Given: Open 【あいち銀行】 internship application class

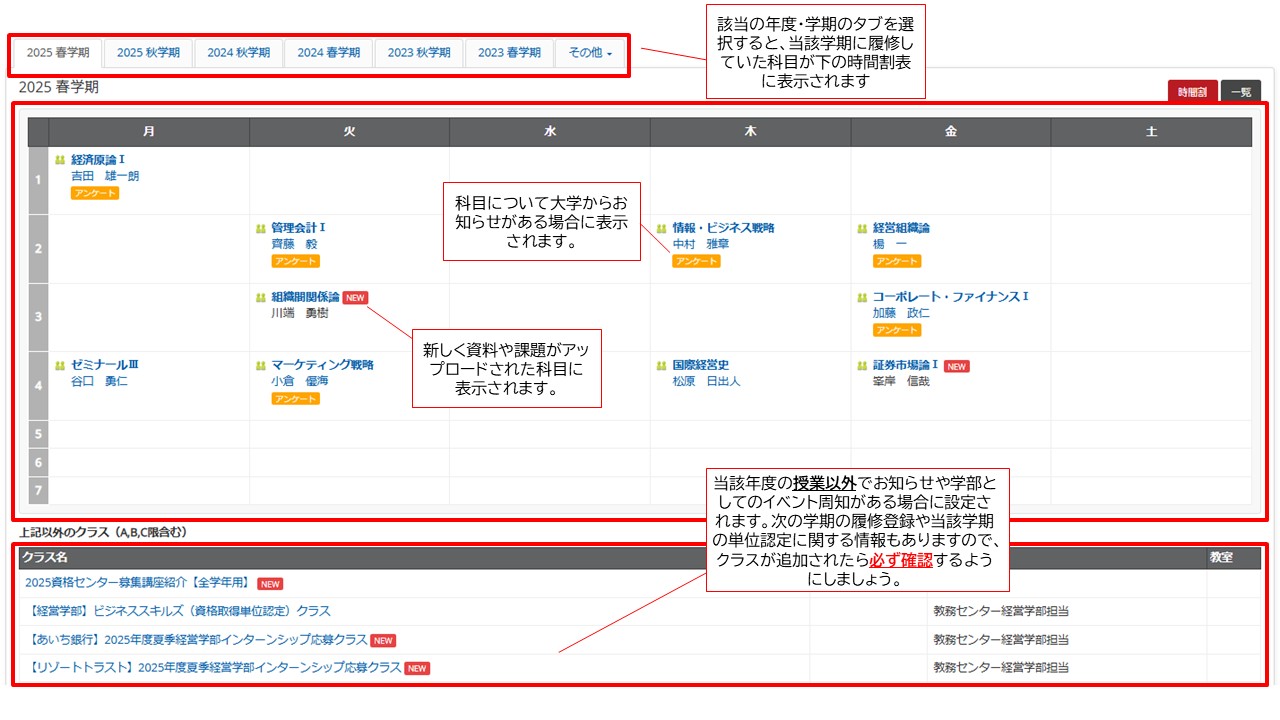Looking at the screenshot, I should [197, 640].
